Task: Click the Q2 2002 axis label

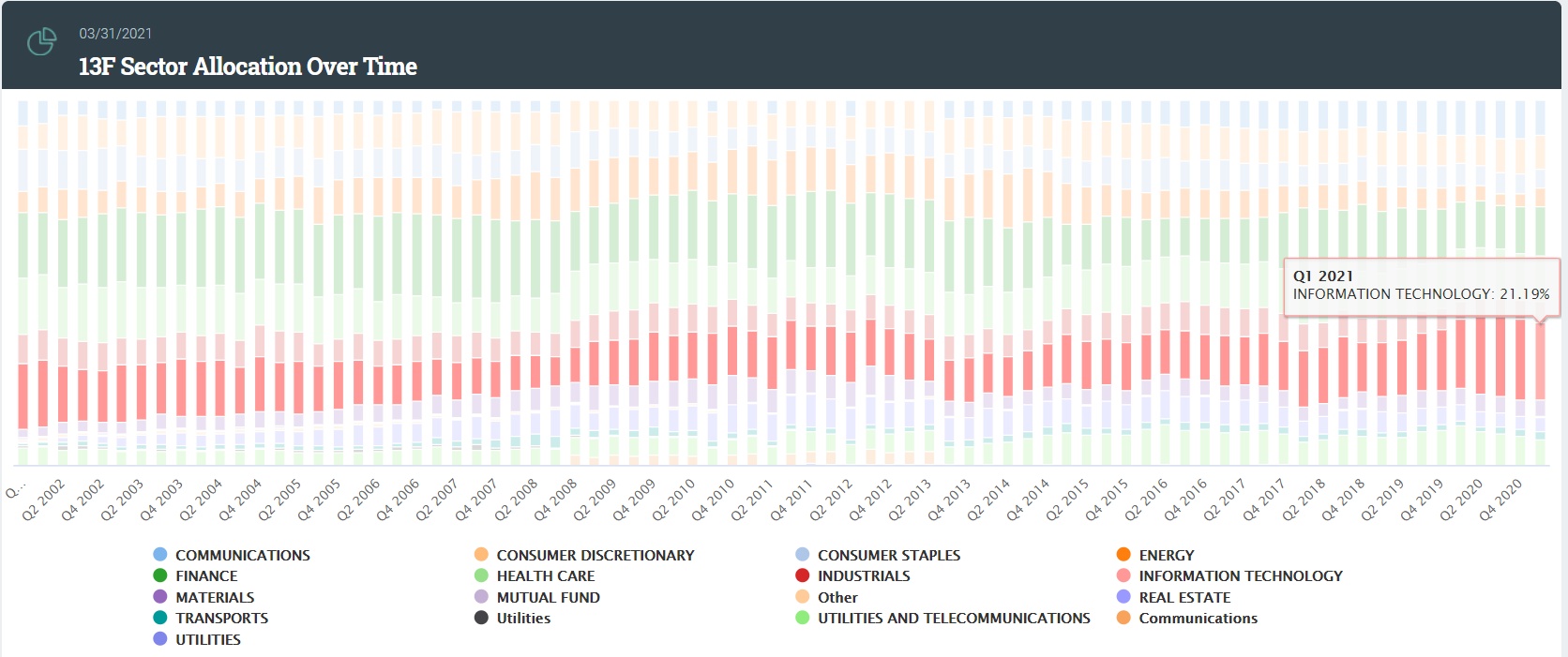Action: [43, 500]
